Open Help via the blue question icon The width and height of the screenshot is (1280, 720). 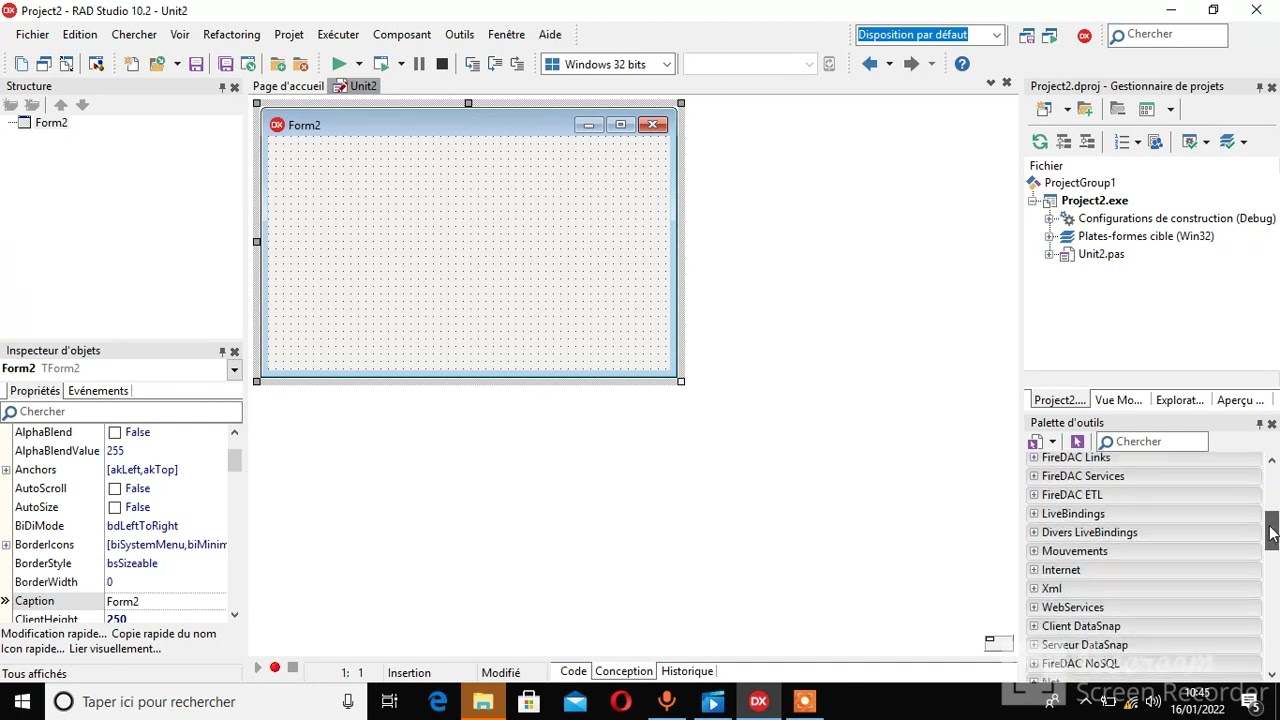coord(962,64)
